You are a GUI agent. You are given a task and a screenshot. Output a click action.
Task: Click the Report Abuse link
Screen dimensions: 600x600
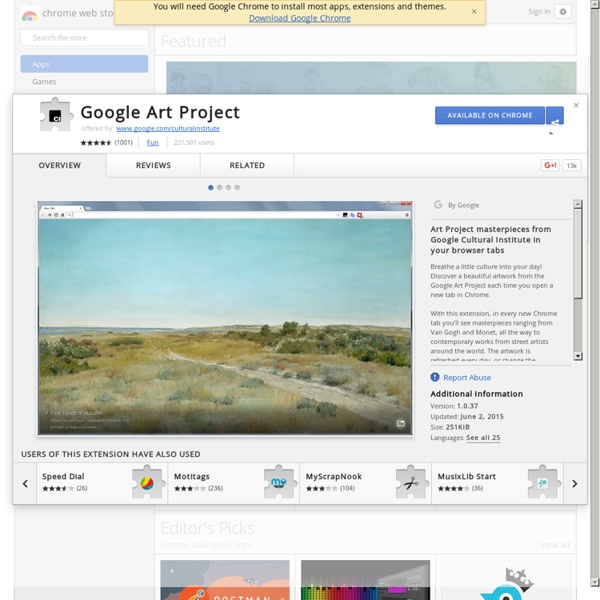coord(467,378)
